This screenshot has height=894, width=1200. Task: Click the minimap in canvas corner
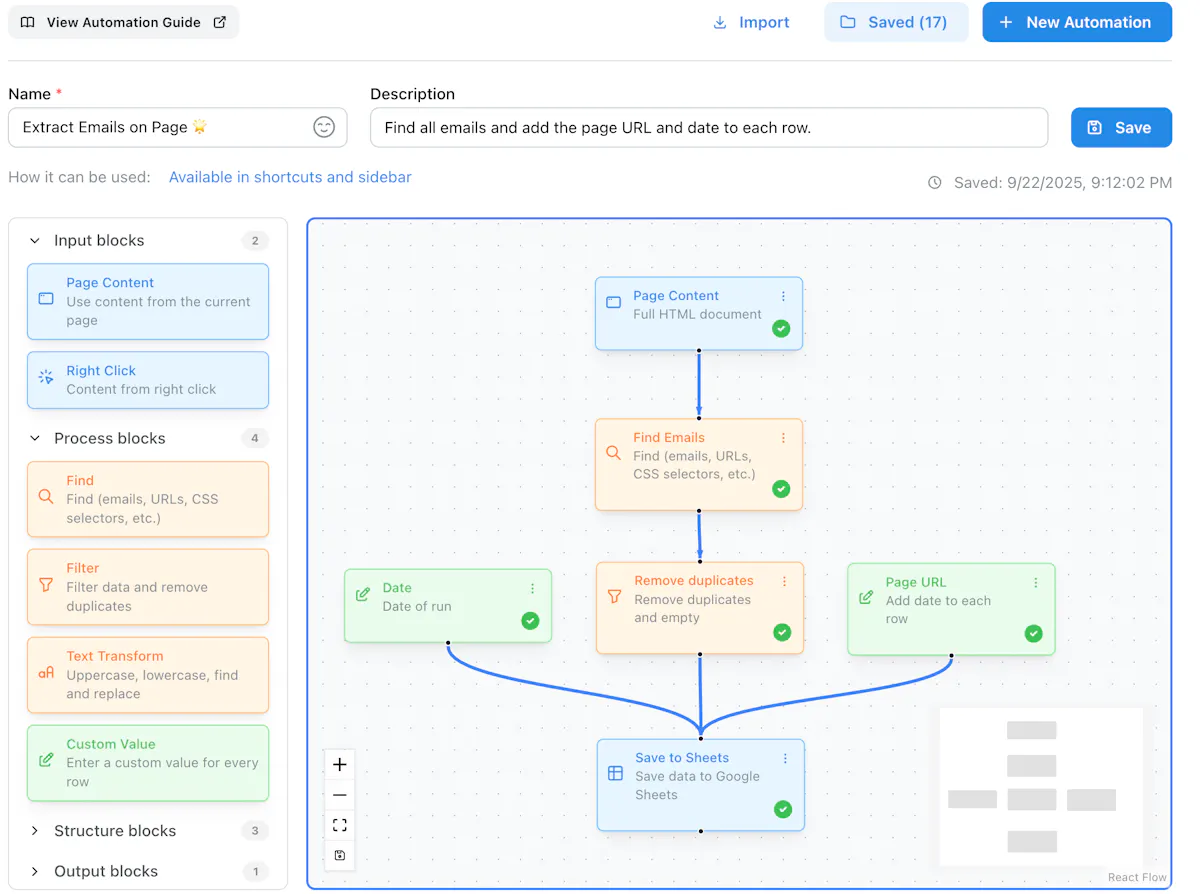1041,787
